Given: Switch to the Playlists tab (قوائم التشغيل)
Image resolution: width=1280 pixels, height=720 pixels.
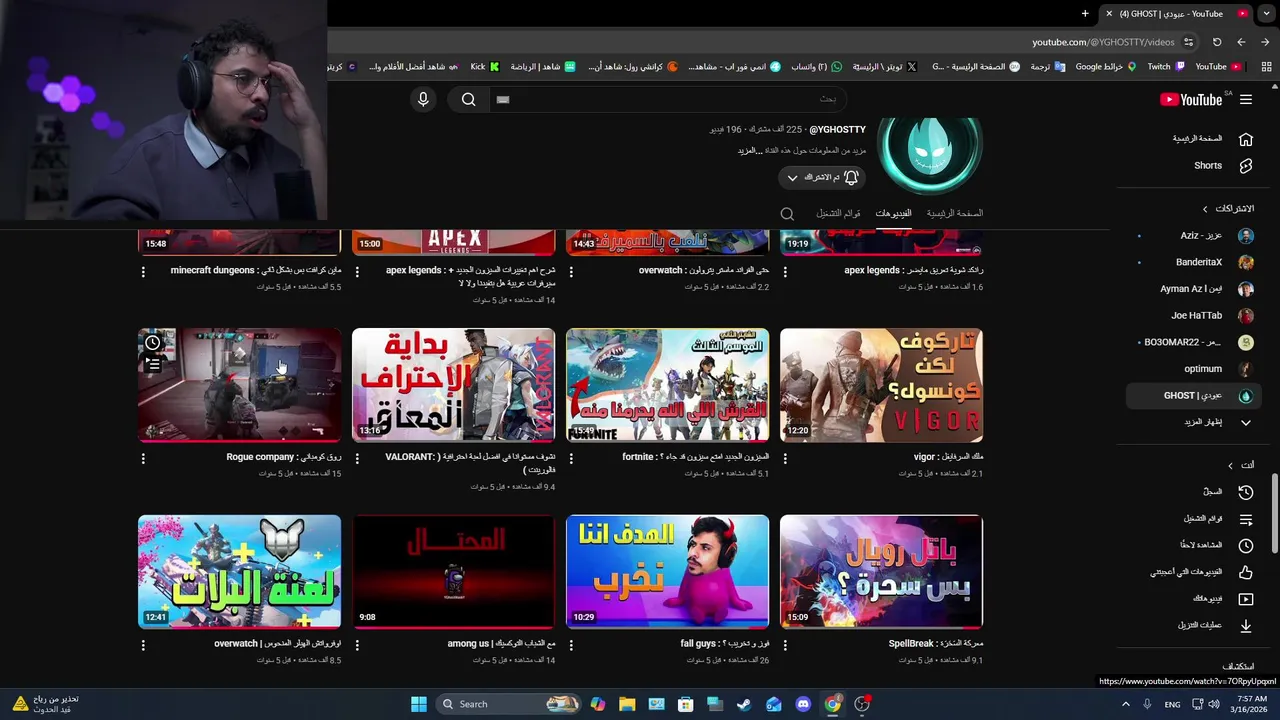Looking at the screenshot, I should (838, 213).
